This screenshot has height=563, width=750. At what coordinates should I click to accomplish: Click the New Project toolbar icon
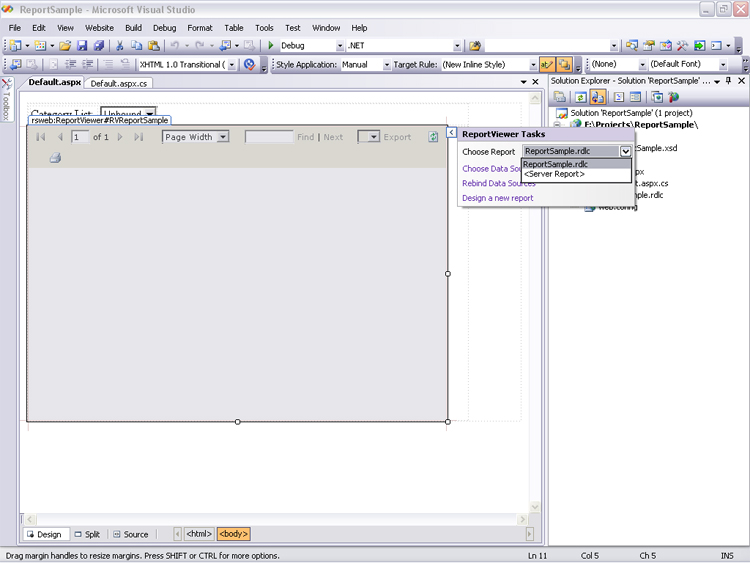[x=15, y=45]
